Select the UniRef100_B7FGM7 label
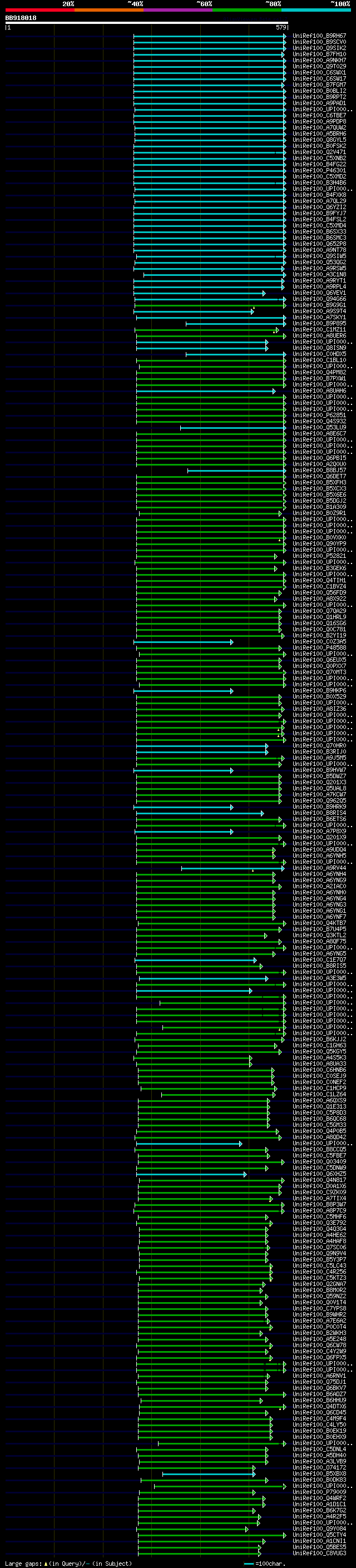Viewport: 356px width, 1568px height. coord(319,85)
